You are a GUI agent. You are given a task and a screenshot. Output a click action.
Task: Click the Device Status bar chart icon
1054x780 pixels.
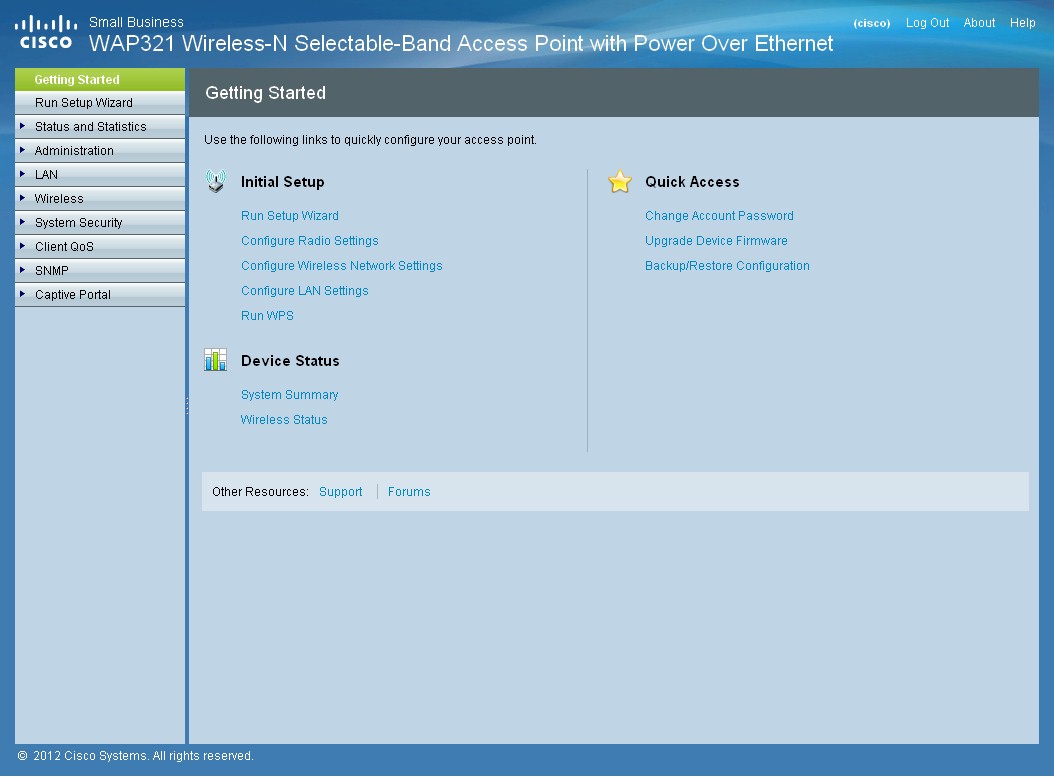coord(216,360)
